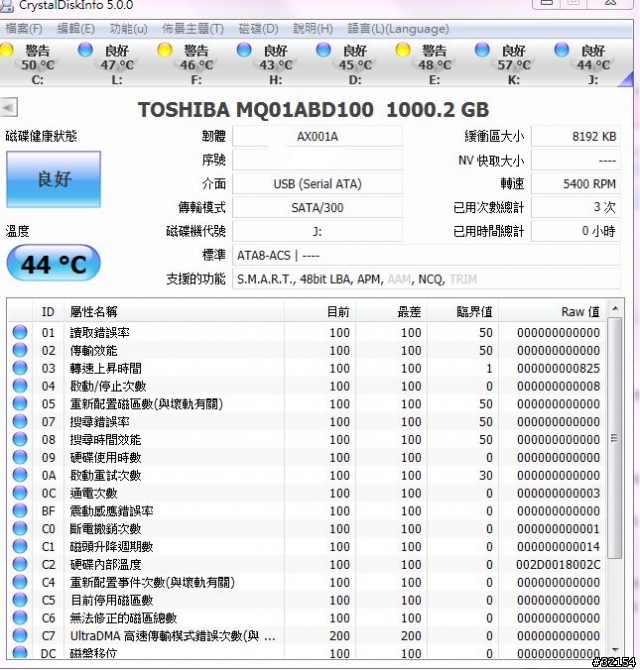Viewport: 640px width, 670px height.
Task: Click the power on hours 0 小時
Action: [x=576, y=231]
